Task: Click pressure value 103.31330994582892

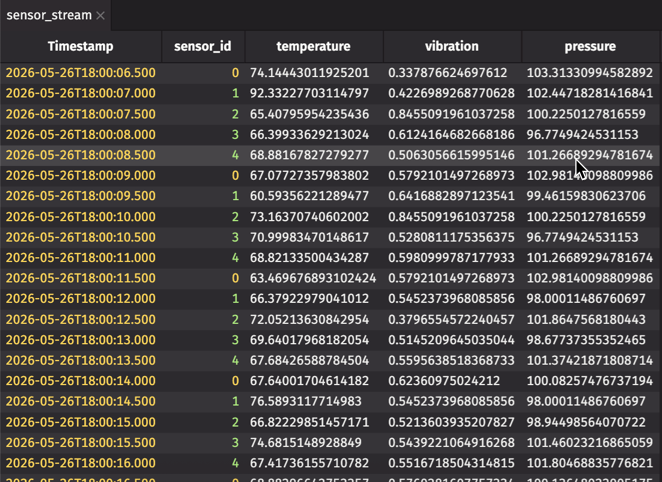Action: pyautogui.click(x=590, y=73)
